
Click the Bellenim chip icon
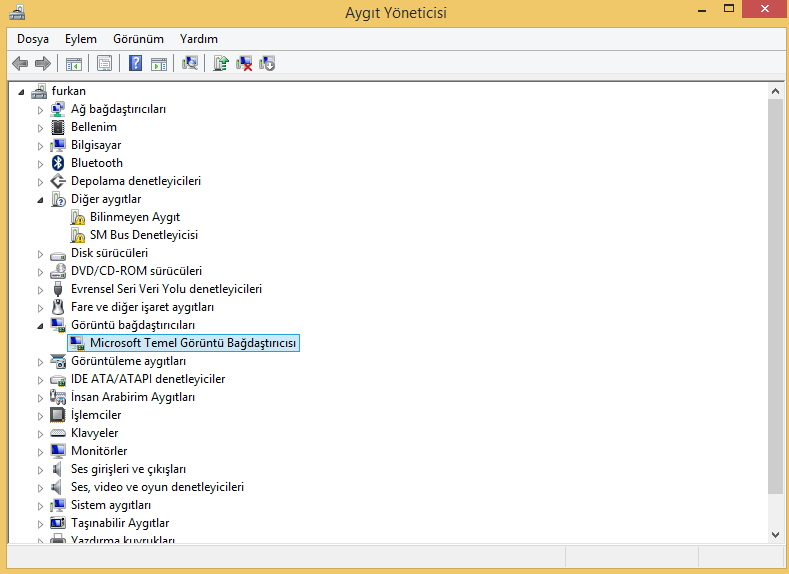pyautogui.click(x=58, y=127)
